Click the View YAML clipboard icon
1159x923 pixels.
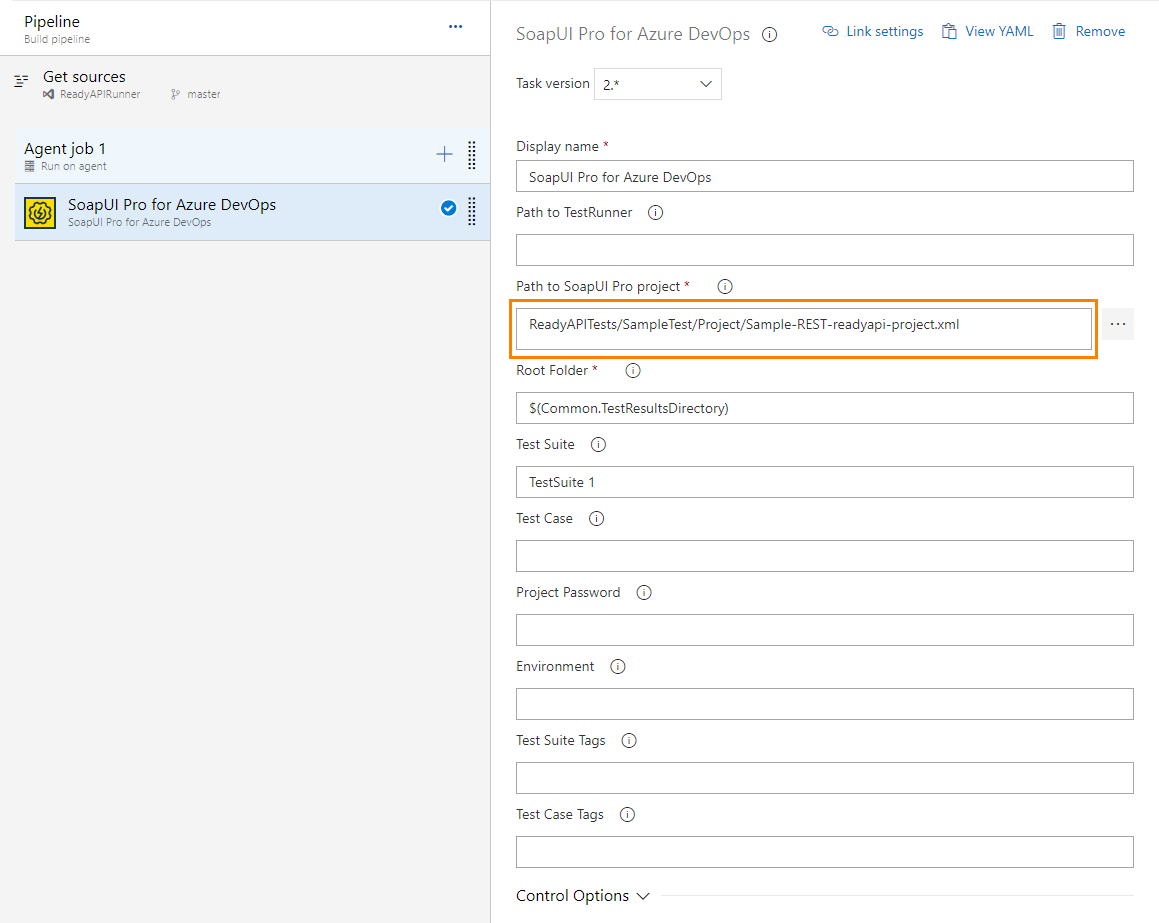point(949,31)
